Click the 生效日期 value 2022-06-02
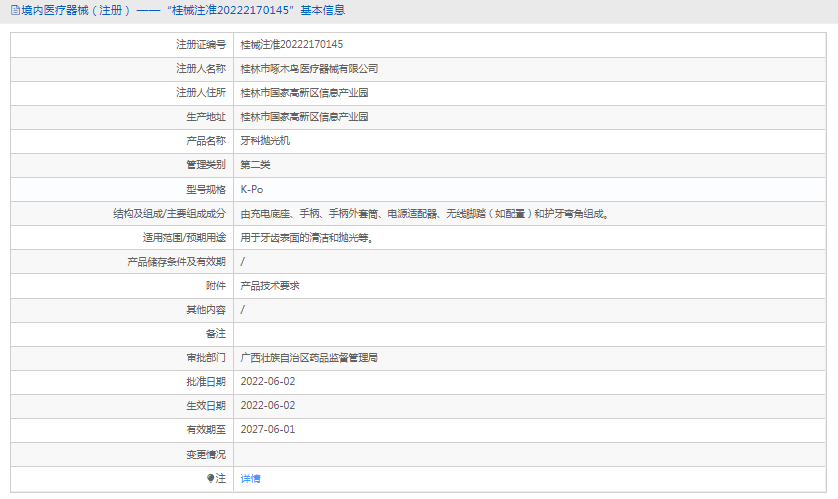Viewport: 838px width, 499px height. tap(268, 406)
